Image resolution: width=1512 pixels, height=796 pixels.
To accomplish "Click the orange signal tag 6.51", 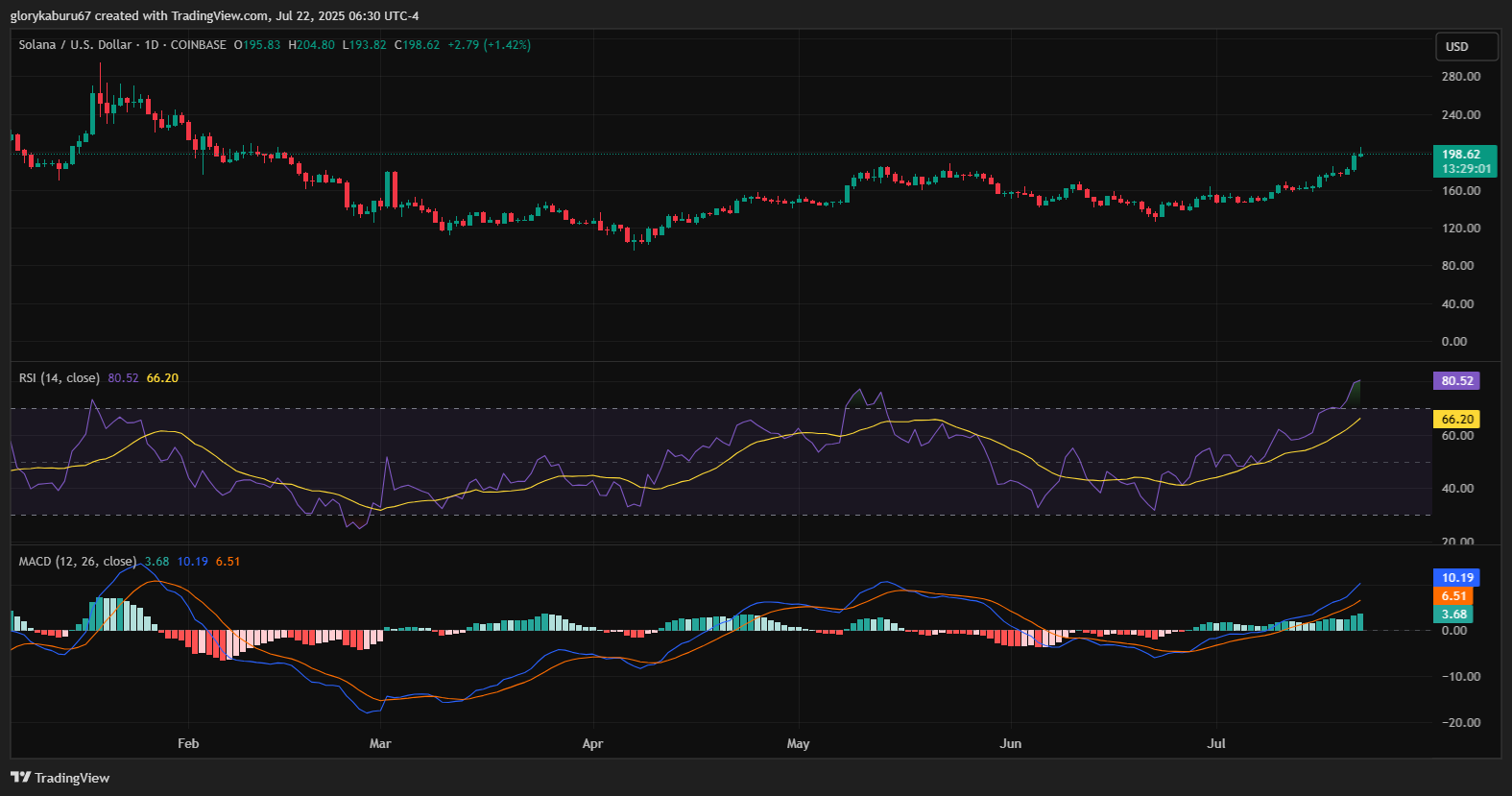I will click(x=1456, y=596).
